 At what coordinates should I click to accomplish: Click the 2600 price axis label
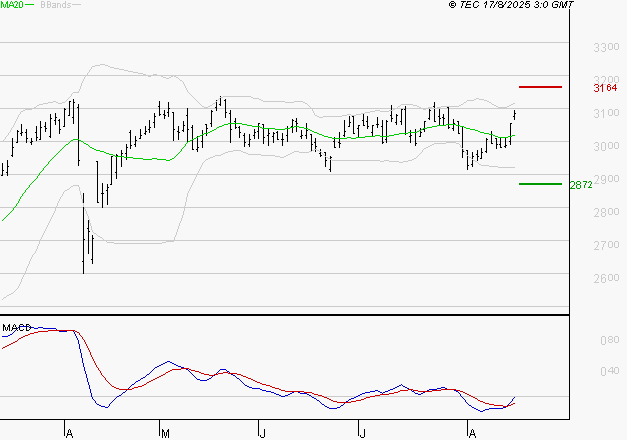tap(606, 278)
